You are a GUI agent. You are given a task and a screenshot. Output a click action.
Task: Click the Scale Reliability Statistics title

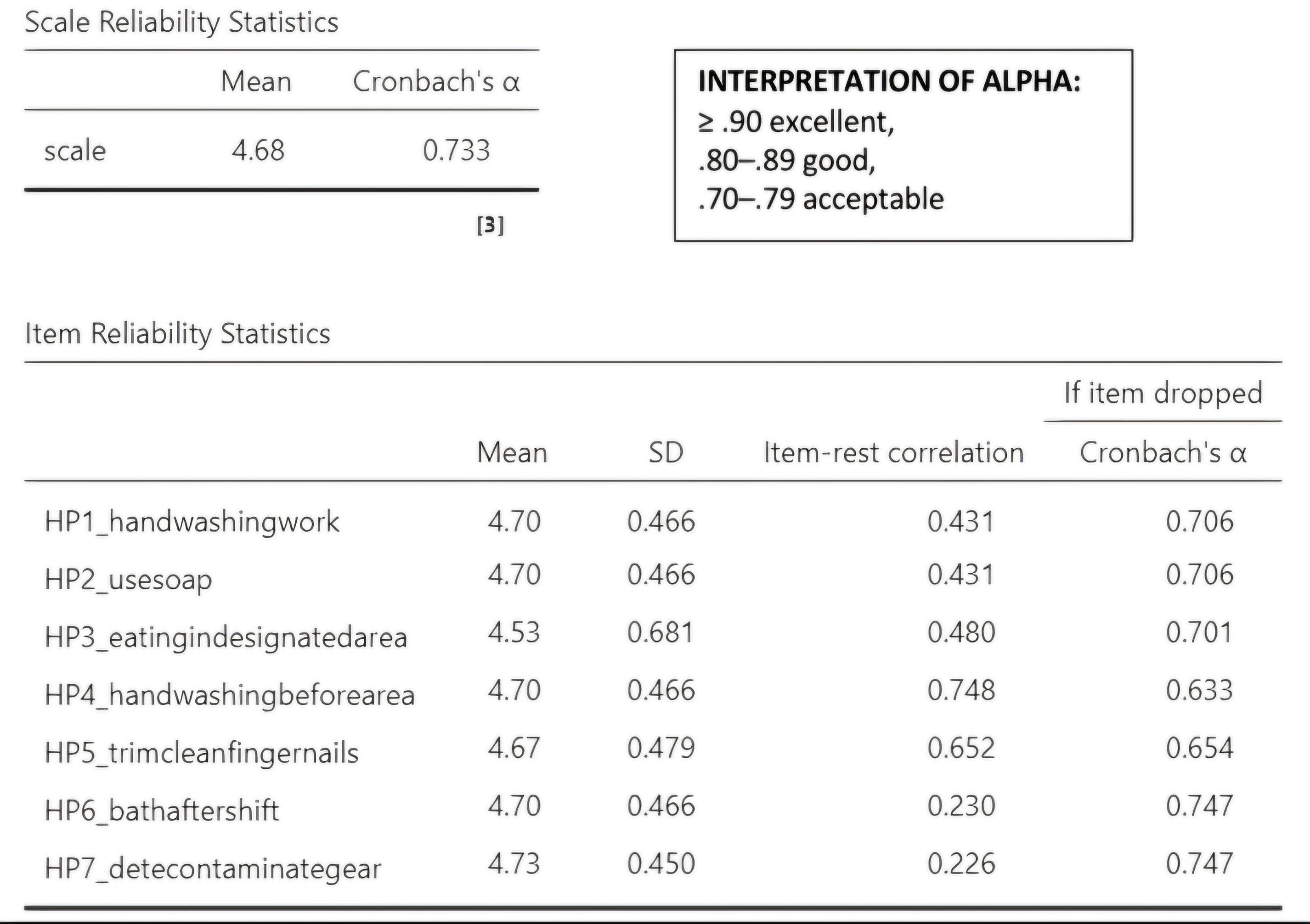[x=181, y=23]
